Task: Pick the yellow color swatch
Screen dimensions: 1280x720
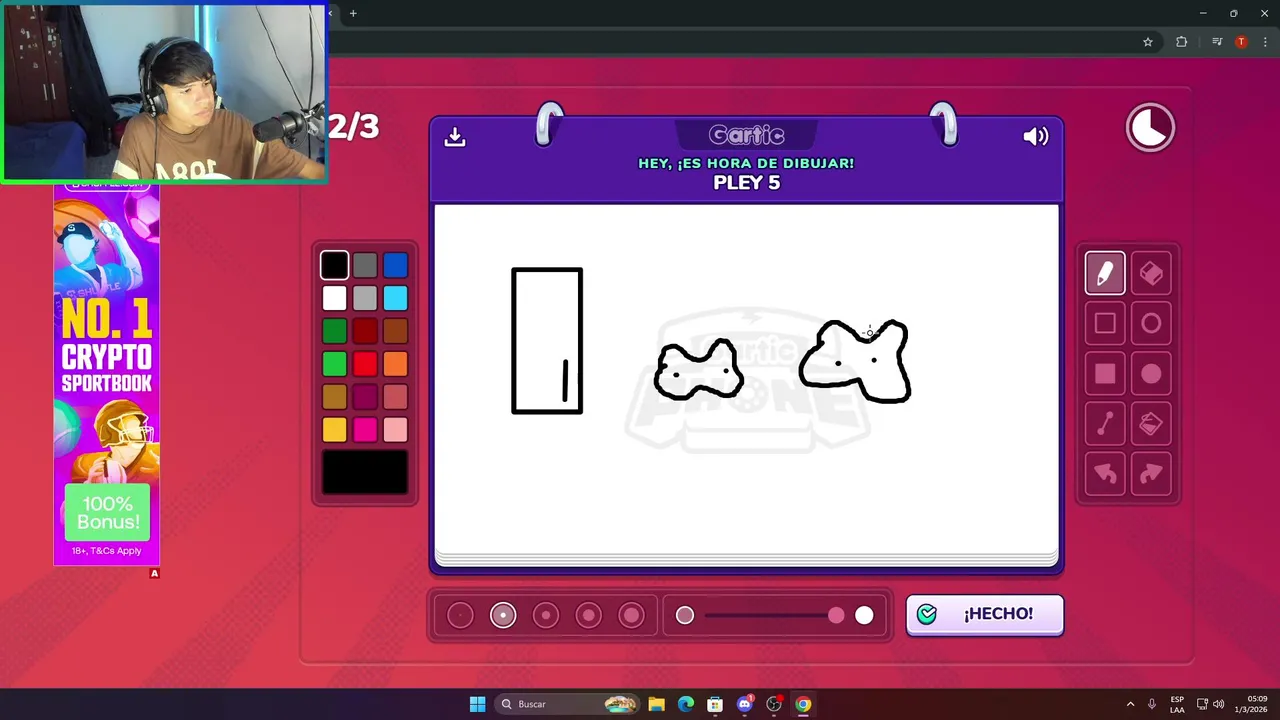Action: click(x=335, y=430)
